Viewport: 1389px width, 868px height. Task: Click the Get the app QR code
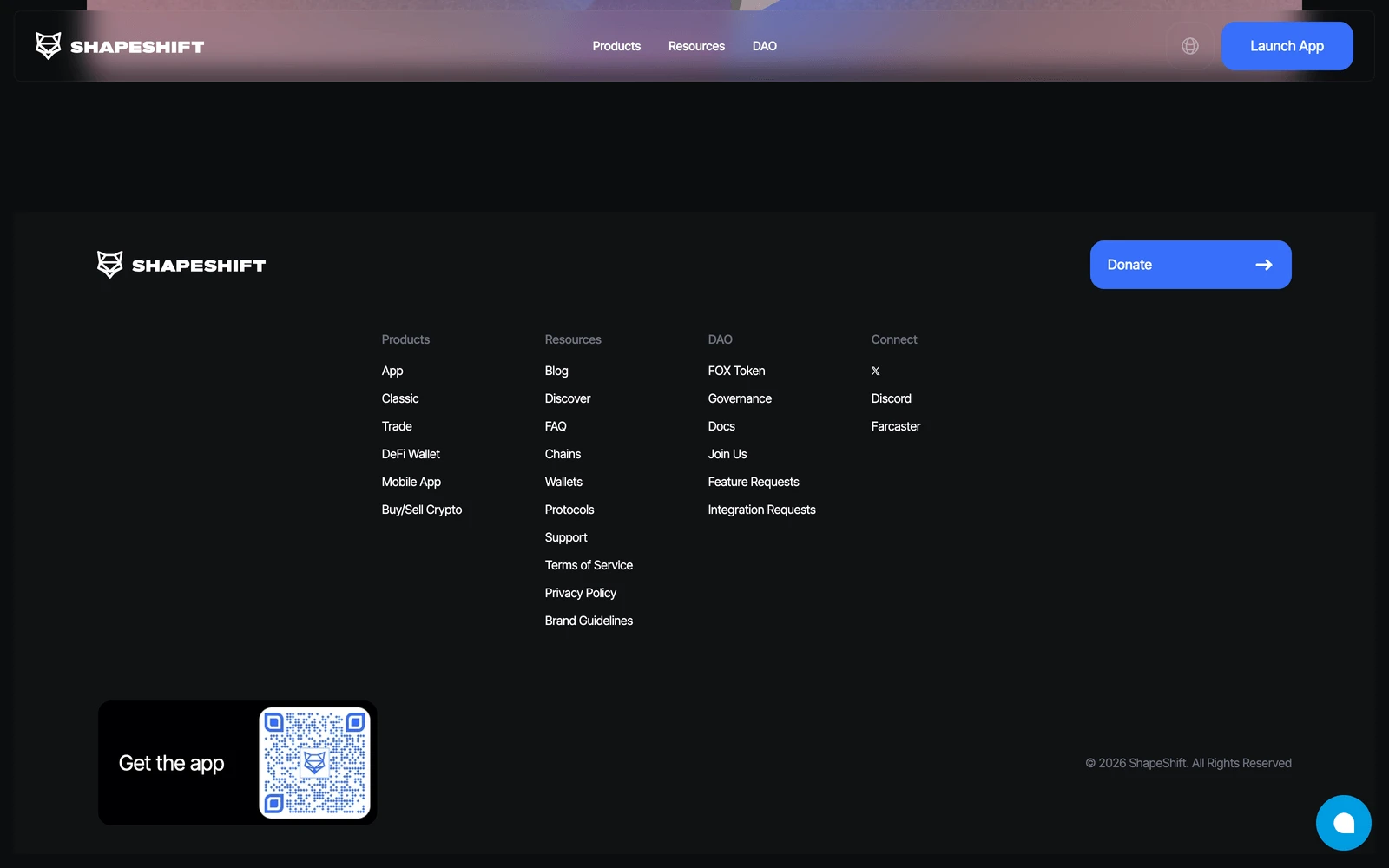tap(314, 763)
